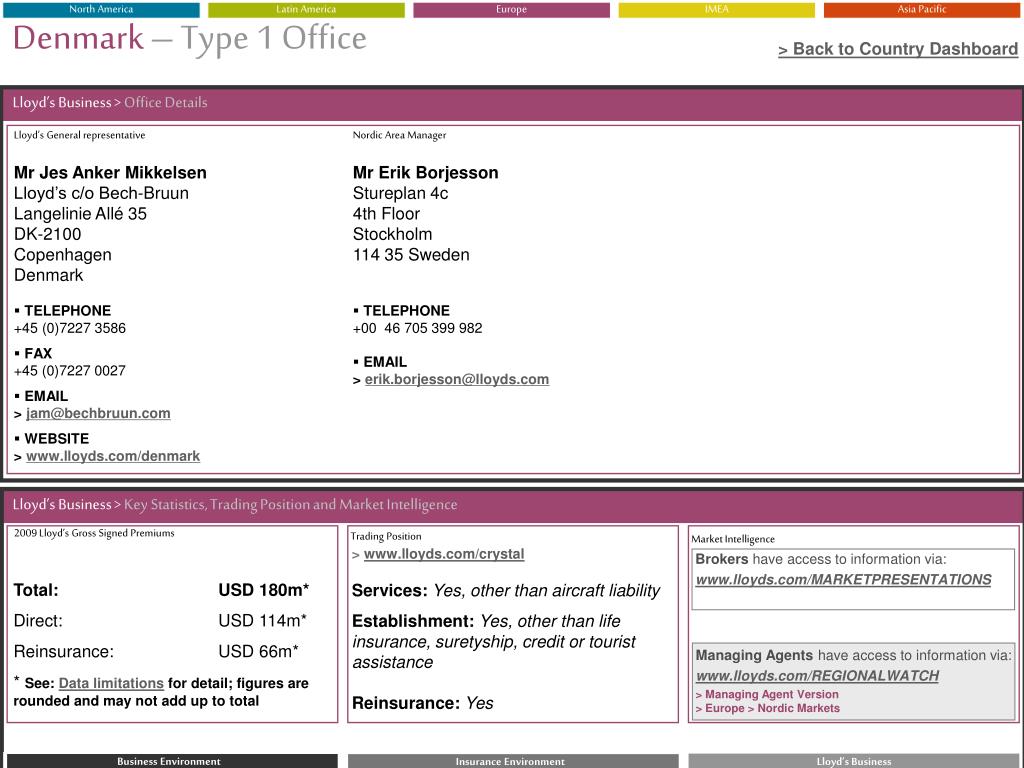The image size is (1024, 768).
Task: Open the Data limitations link
Action: pos(111,683)
